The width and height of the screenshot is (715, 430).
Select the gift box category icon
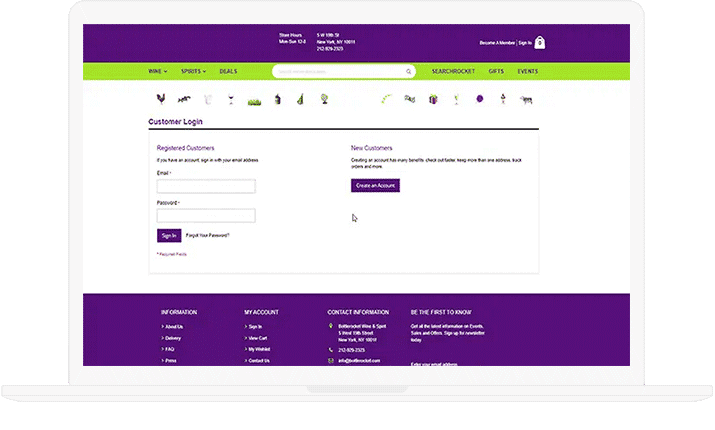click(433, 99)
